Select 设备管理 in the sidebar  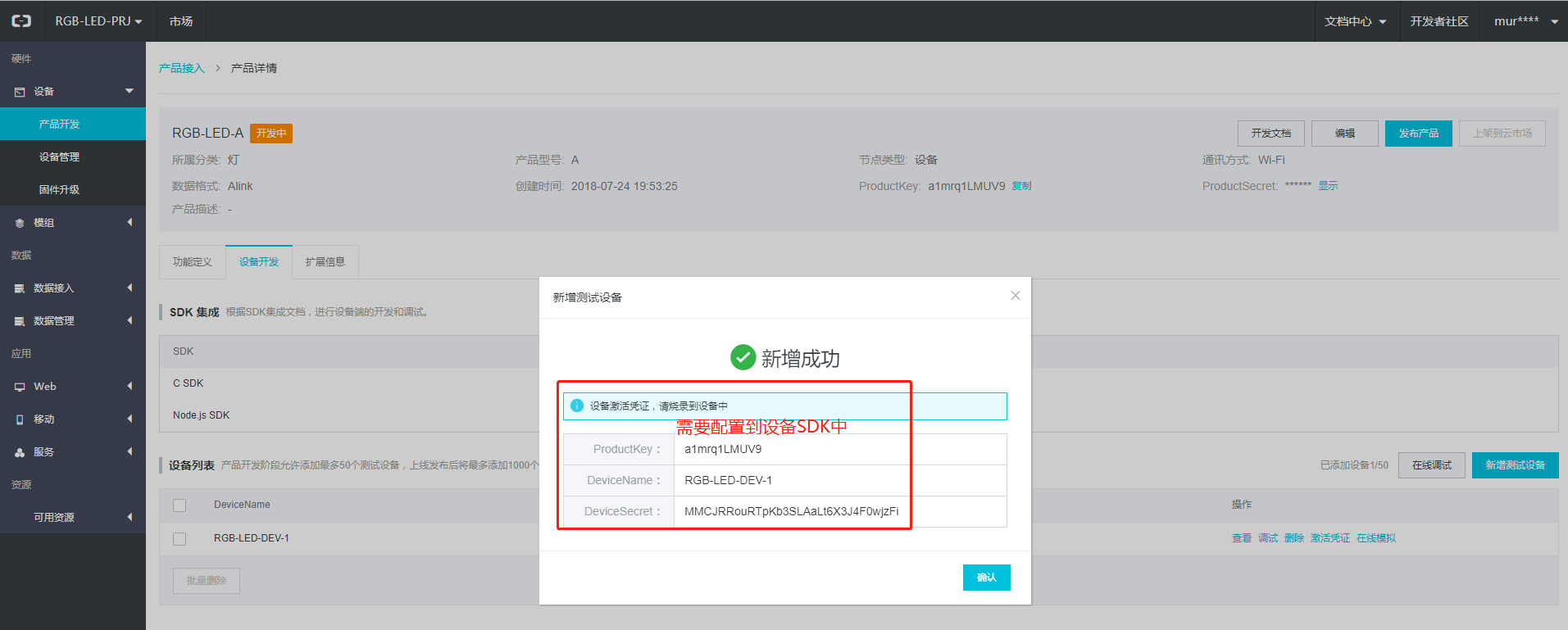pos(59,157)
